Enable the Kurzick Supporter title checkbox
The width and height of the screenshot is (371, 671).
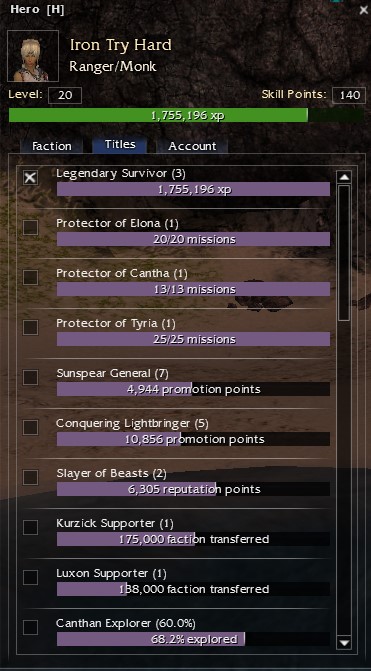(30, 527)
